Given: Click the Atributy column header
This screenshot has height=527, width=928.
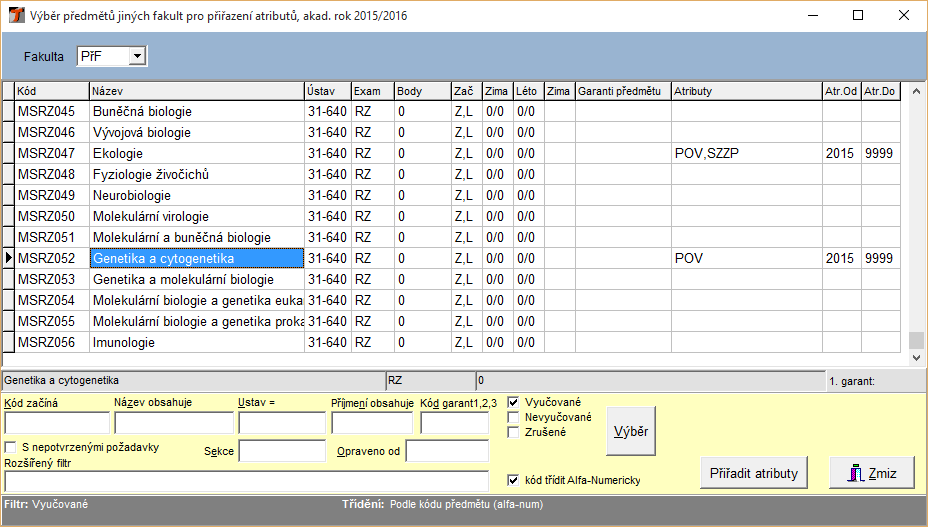Looking at the screenshot, I should point(745,91).
